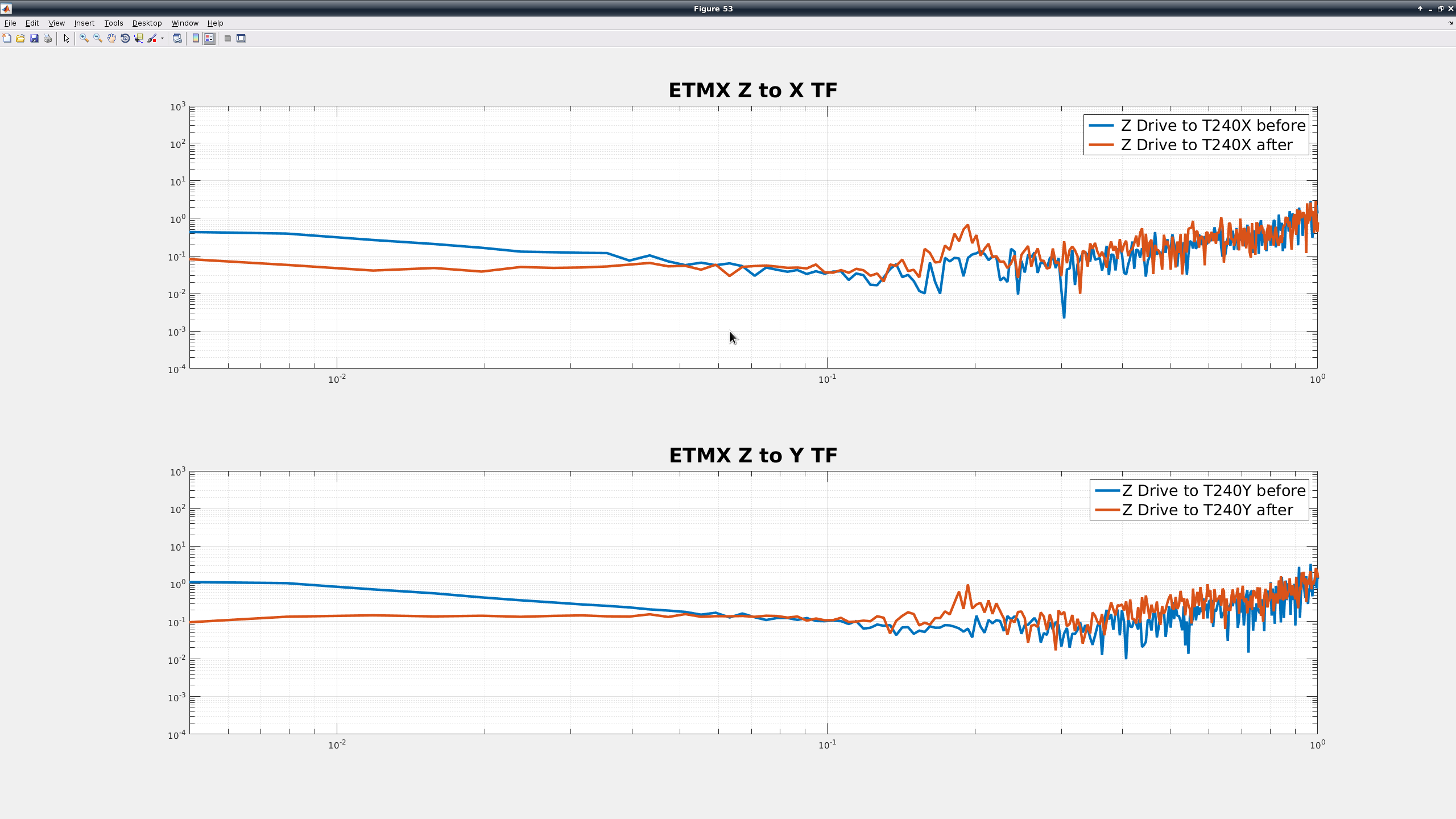The height and width of the screenshot is (819, 1456).
Task: Open the Help menu
Action: [x=215, y=23]
